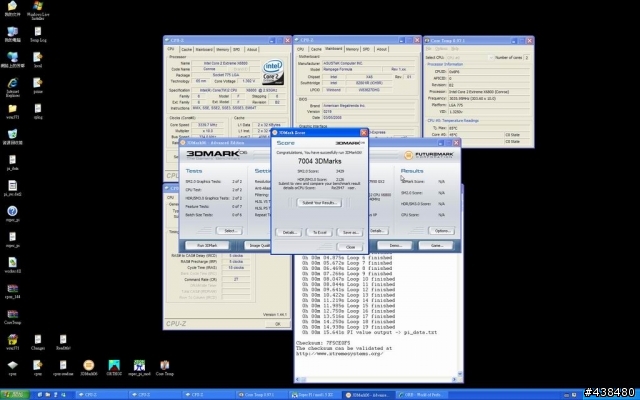
Task: Select the Internet Explorer desktop icon
Action: 13,87
